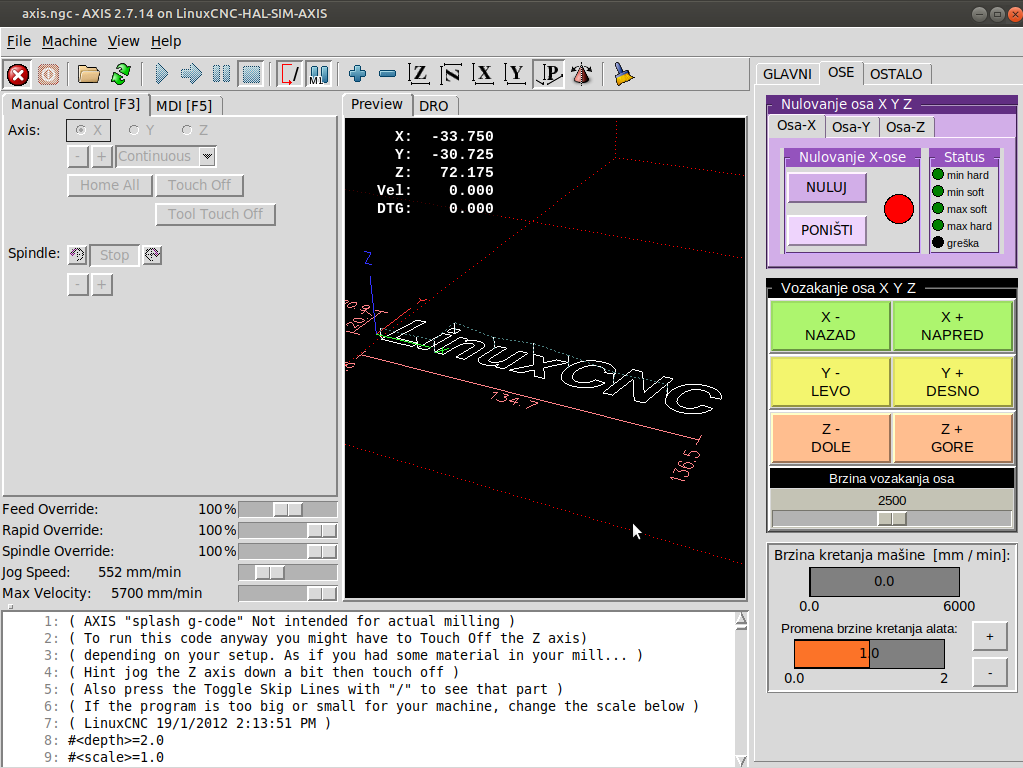Run the program with the play icon
The image size is (1023, 768).
pos(161,74)
